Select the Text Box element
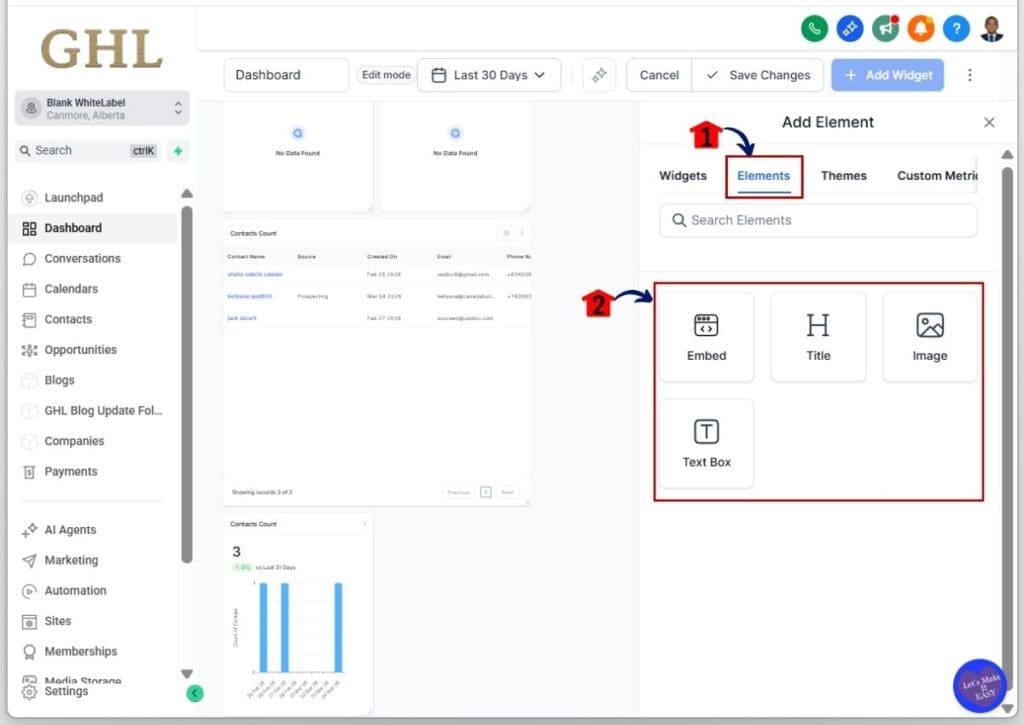1024x725 pixels. click(x=706, y=443)
